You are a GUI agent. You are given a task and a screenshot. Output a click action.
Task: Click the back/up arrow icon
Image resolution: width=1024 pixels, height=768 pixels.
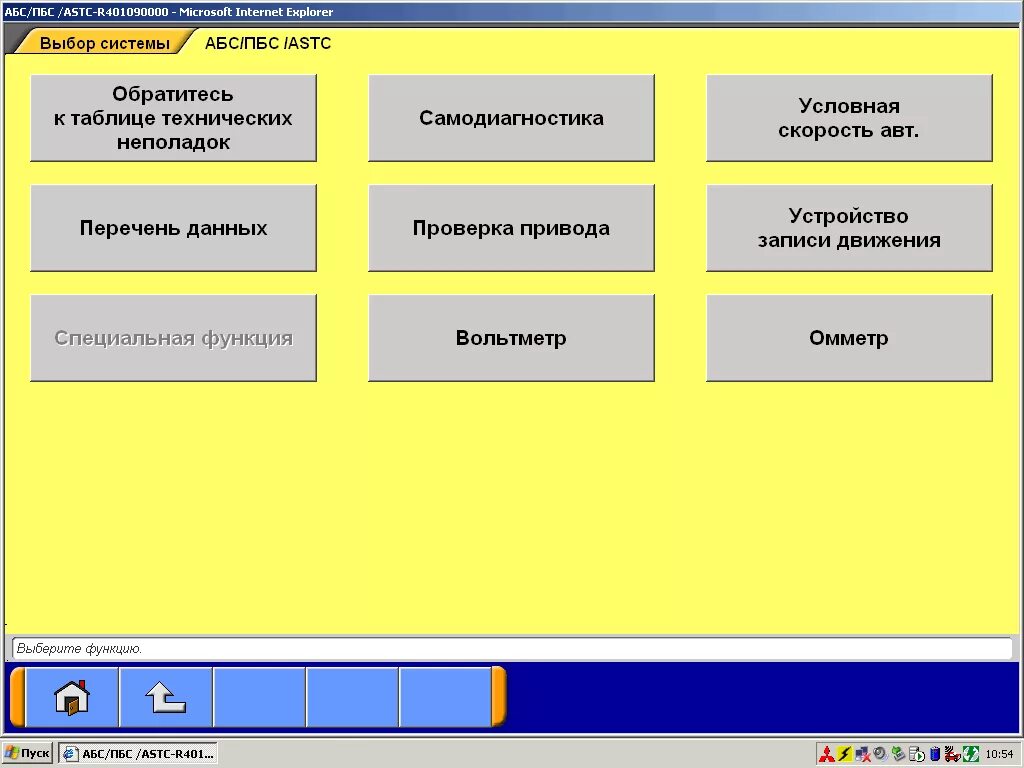[165, 697]
